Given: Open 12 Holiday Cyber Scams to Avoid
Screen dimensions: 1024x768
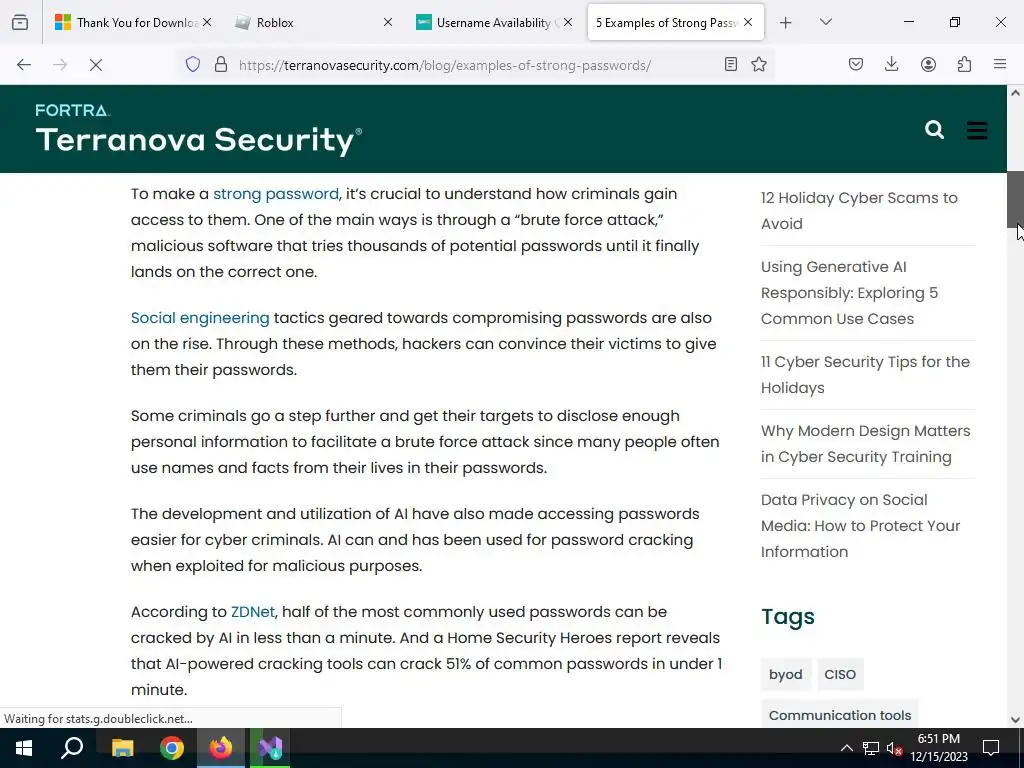Looking at the screenshot, I should pos(859,210).
